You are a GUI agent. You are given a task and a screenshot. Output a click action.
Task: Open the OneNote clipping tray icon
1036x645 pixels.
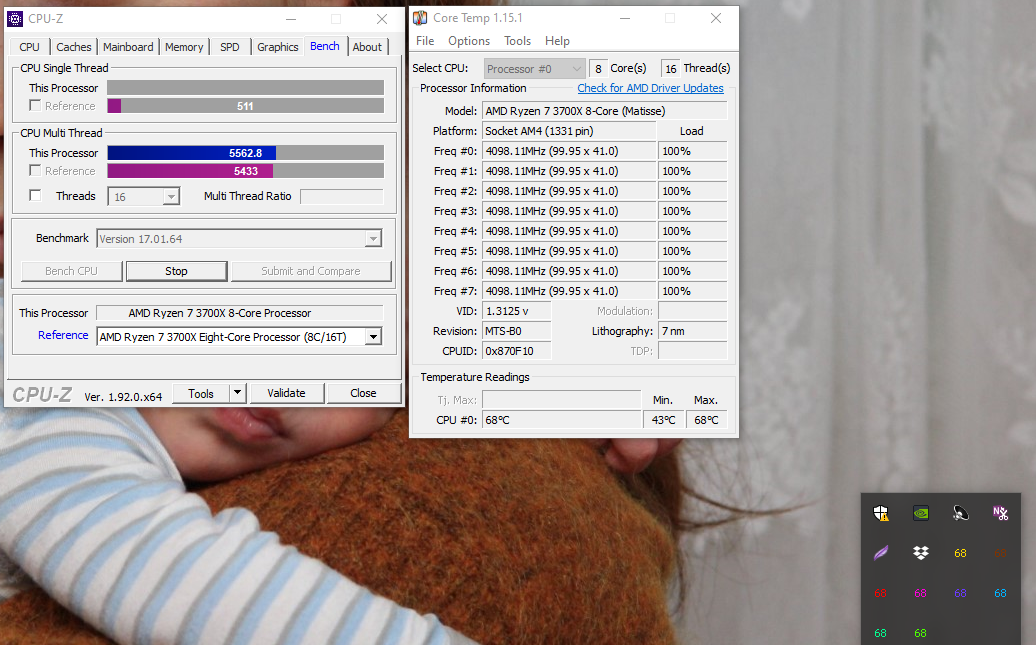tap(1000, 513)
